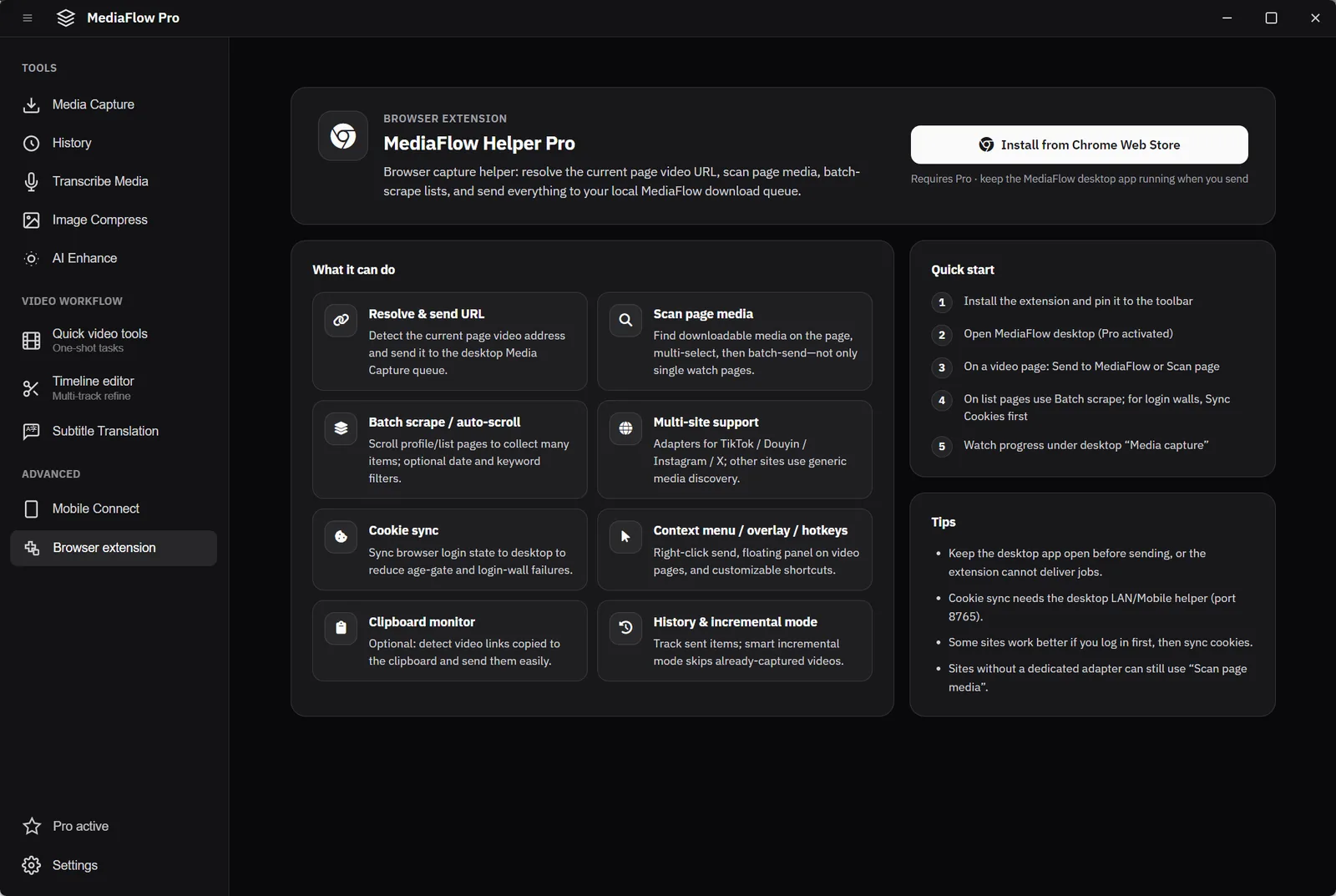The image size is (1336, 896).
Task: Click the Multi-site support card title
Action: pos(706,423)
